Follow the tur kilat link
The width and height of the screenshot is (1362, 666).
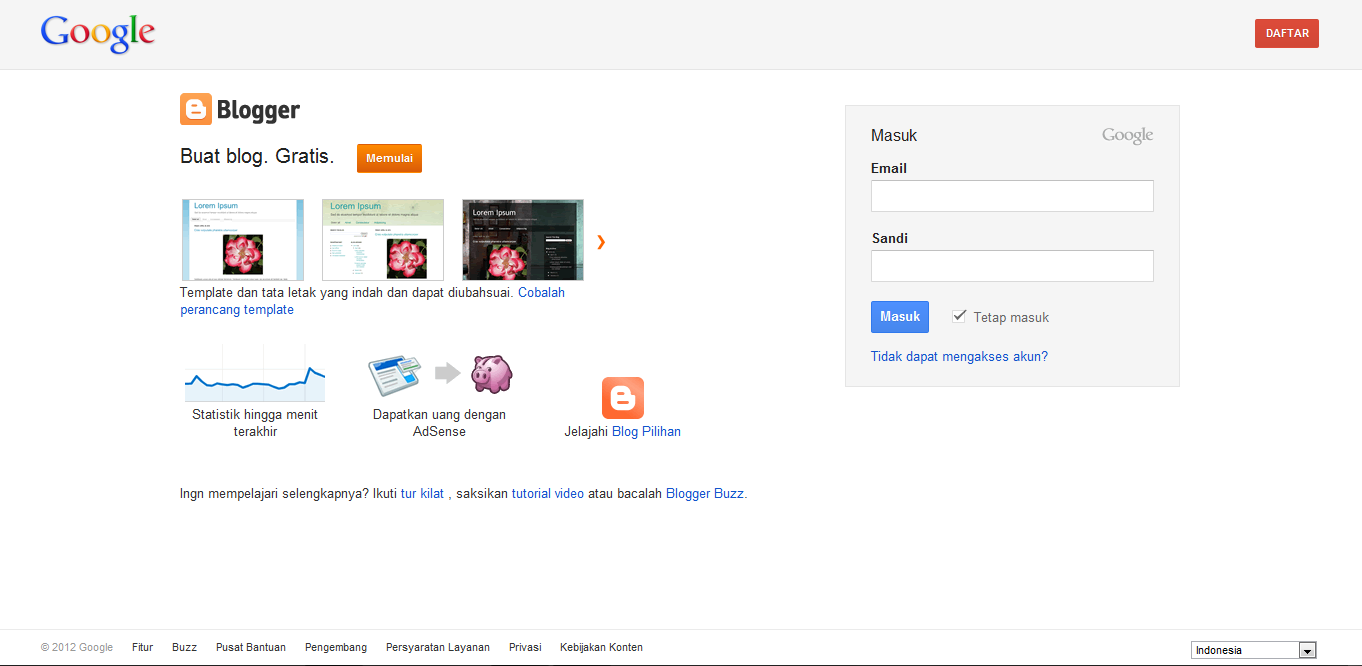422,493
